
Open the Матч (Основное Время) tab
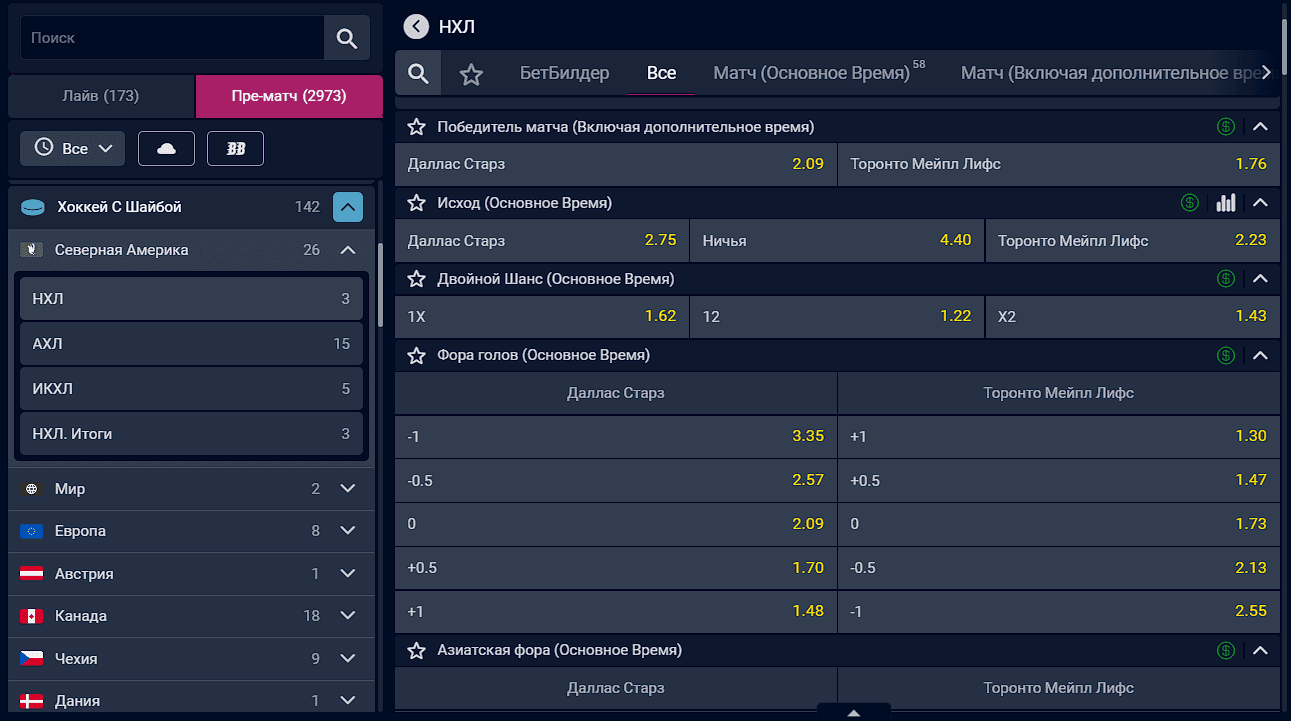click(818, 73)
